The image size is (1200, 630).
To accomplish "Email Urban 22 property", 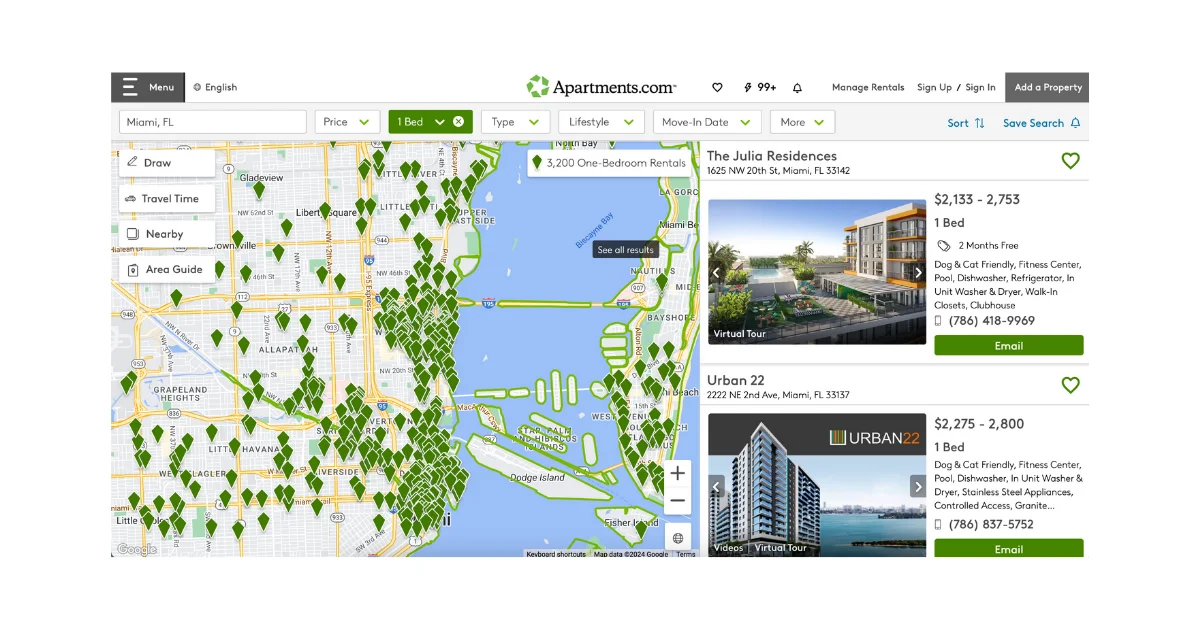I will pyautogui.click(x=1008, y=548).
